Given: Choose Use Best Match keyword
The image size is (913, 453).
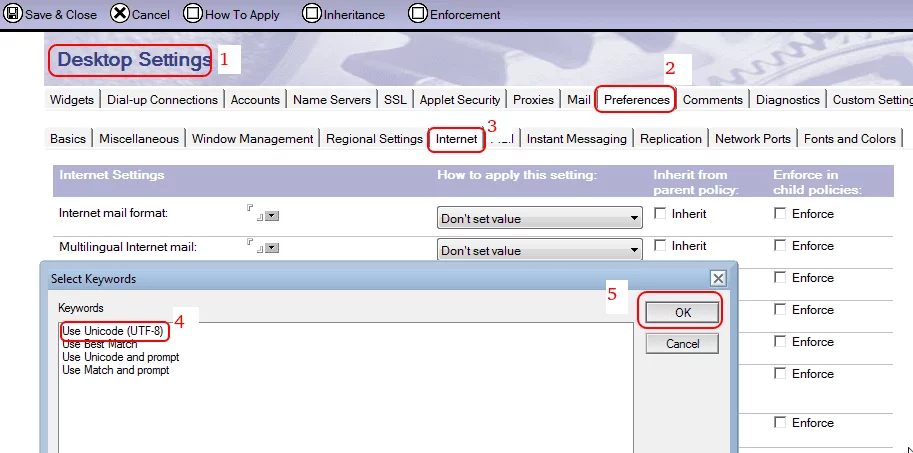Looking at the screenshot, I should coord(100,344).
